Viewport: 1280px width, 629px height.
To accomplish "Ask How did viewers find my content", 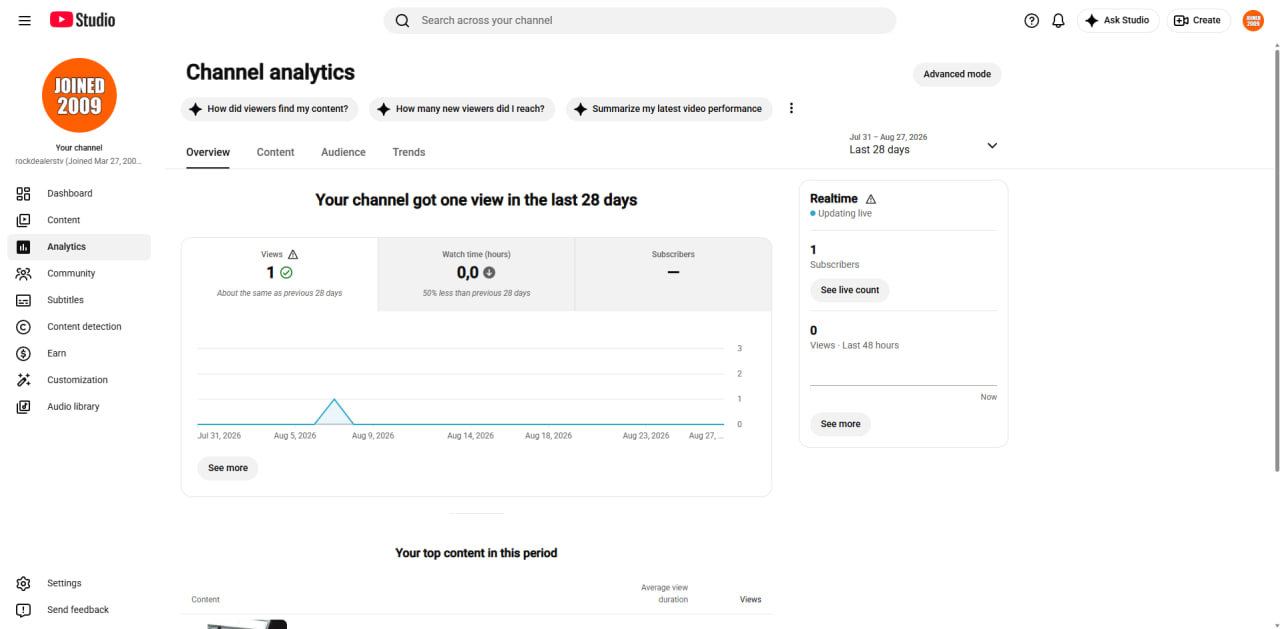I will [270, 109].
